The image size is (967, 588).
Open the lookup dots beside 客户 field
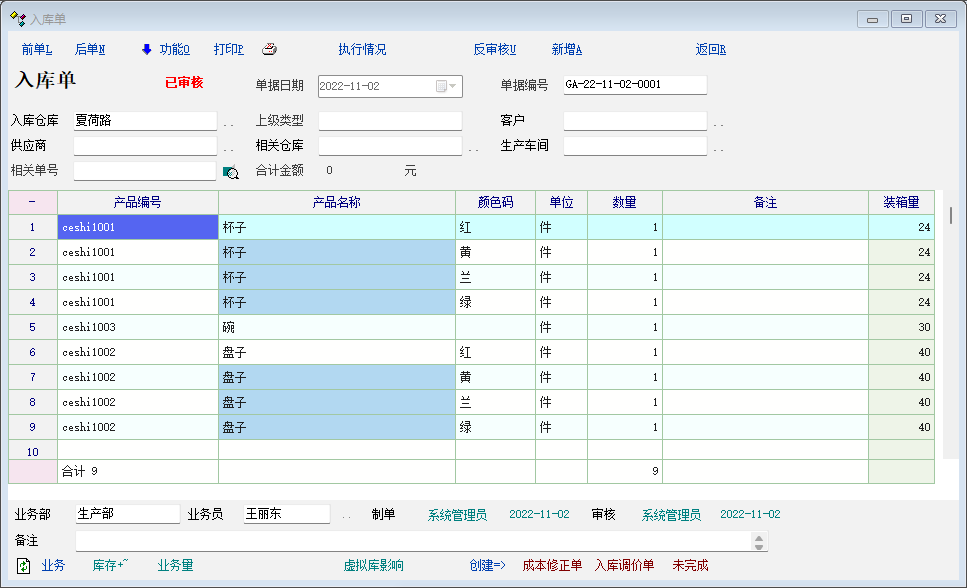pos(718,123)
